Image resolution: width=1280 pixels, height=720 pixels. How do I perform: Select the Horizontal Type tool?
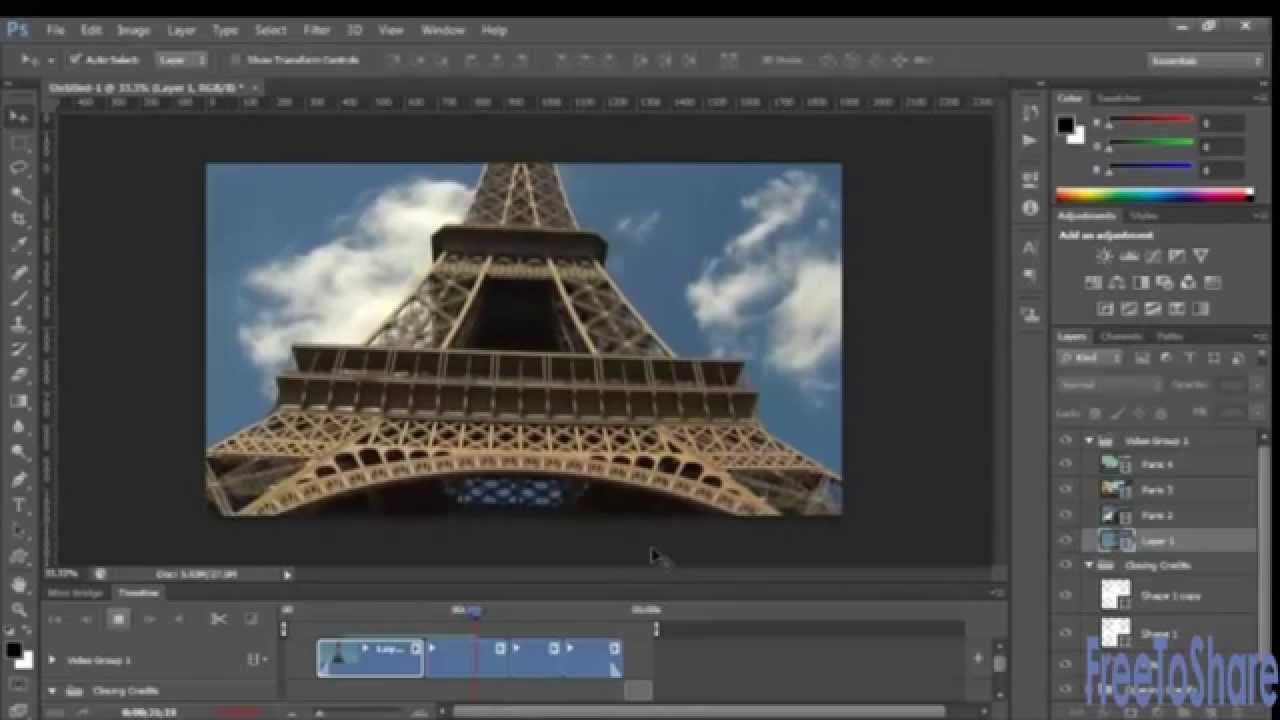pyautogui.click(x=19, y=506)
